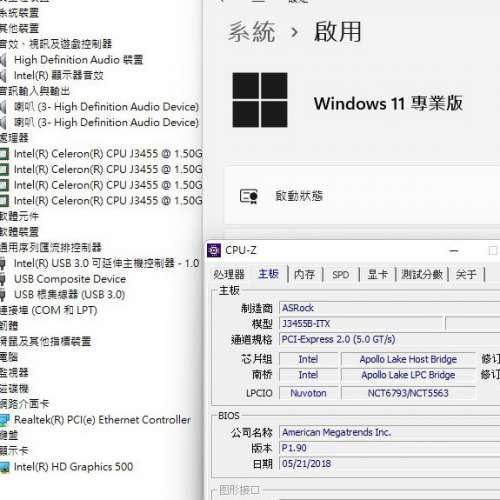Expand the 監視器 category
The width and height of the screenshot is (500, 500).
tap(14, 373)
